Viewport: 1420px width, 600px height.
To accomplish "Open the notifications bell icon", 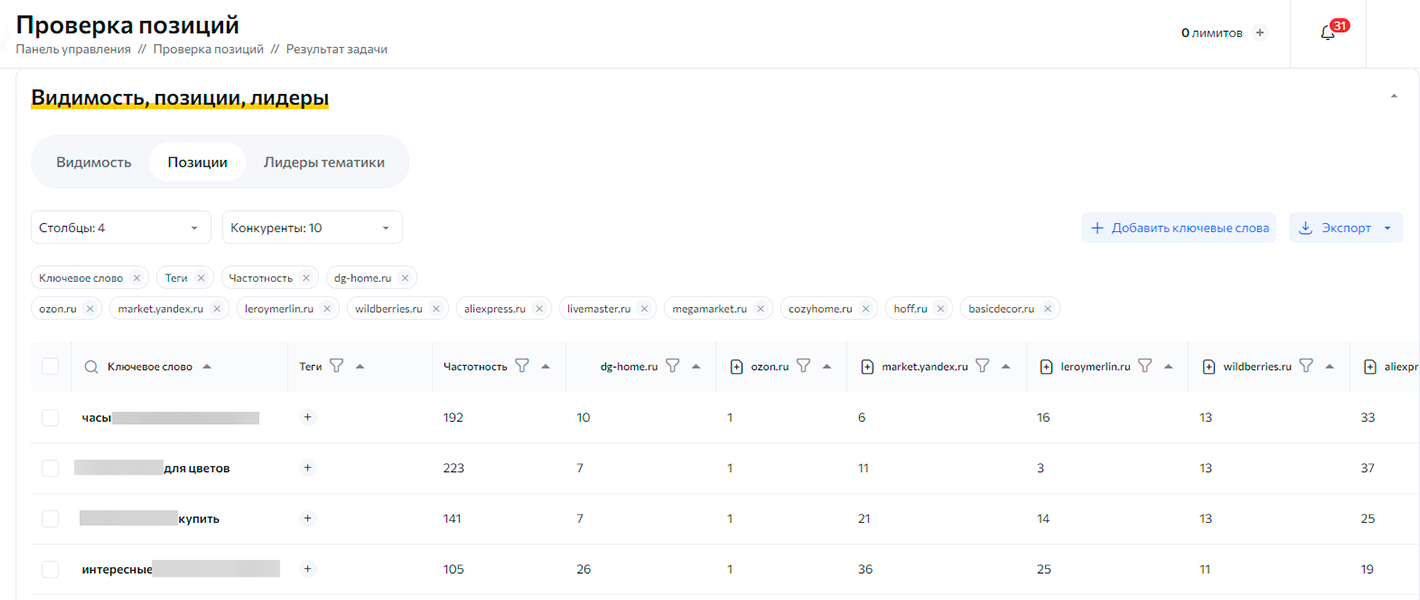I will [1328, 33].
